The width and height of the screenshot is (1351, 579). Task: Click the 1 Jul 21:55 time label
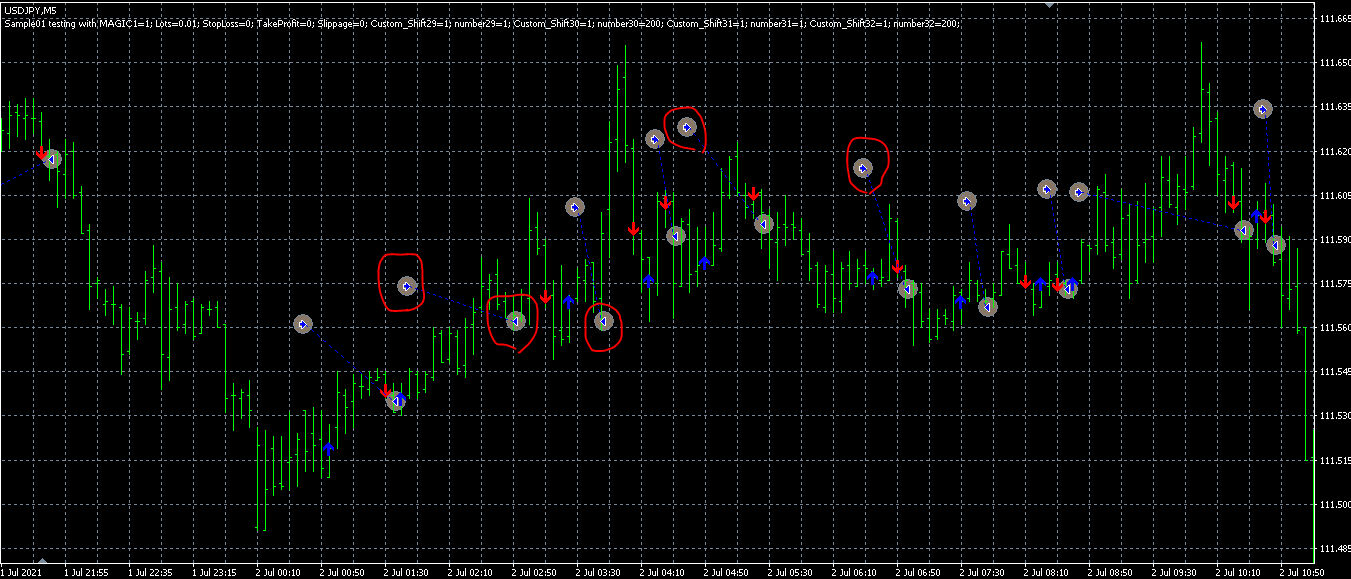pyautogui.click(x=86, y=572)
